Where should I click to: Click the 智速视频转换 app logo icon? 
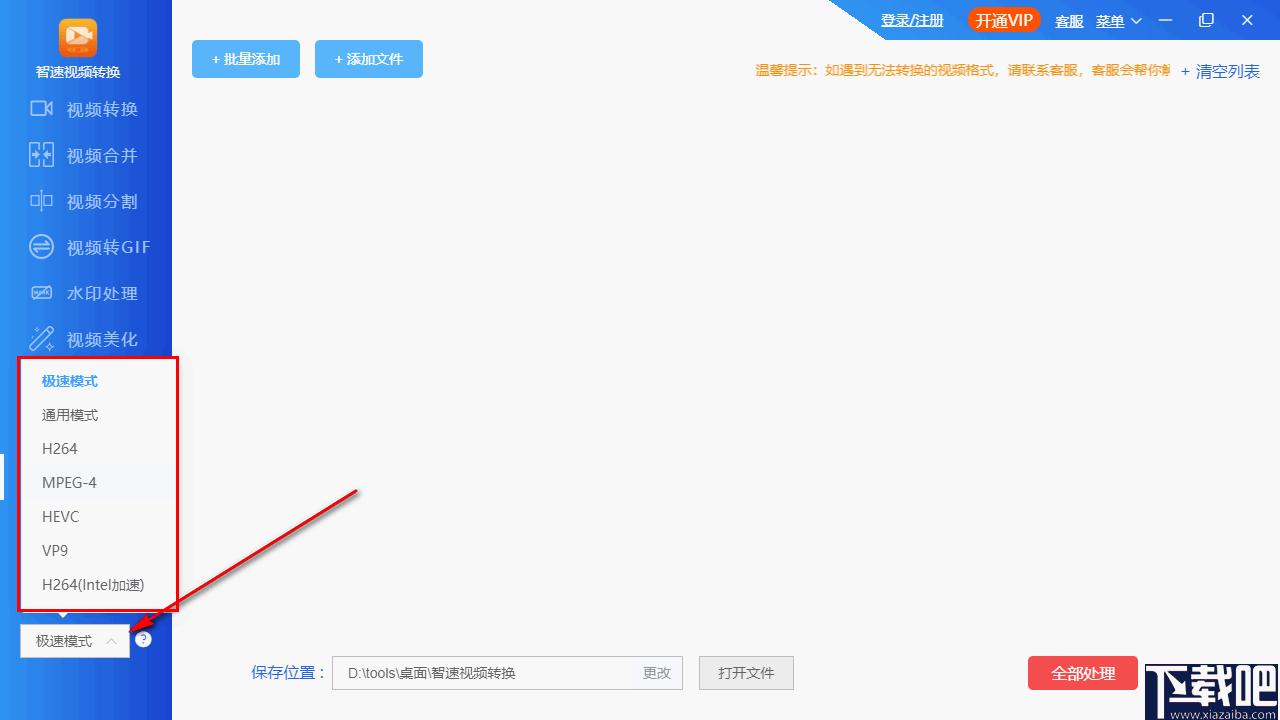click(x=78, y=38)
